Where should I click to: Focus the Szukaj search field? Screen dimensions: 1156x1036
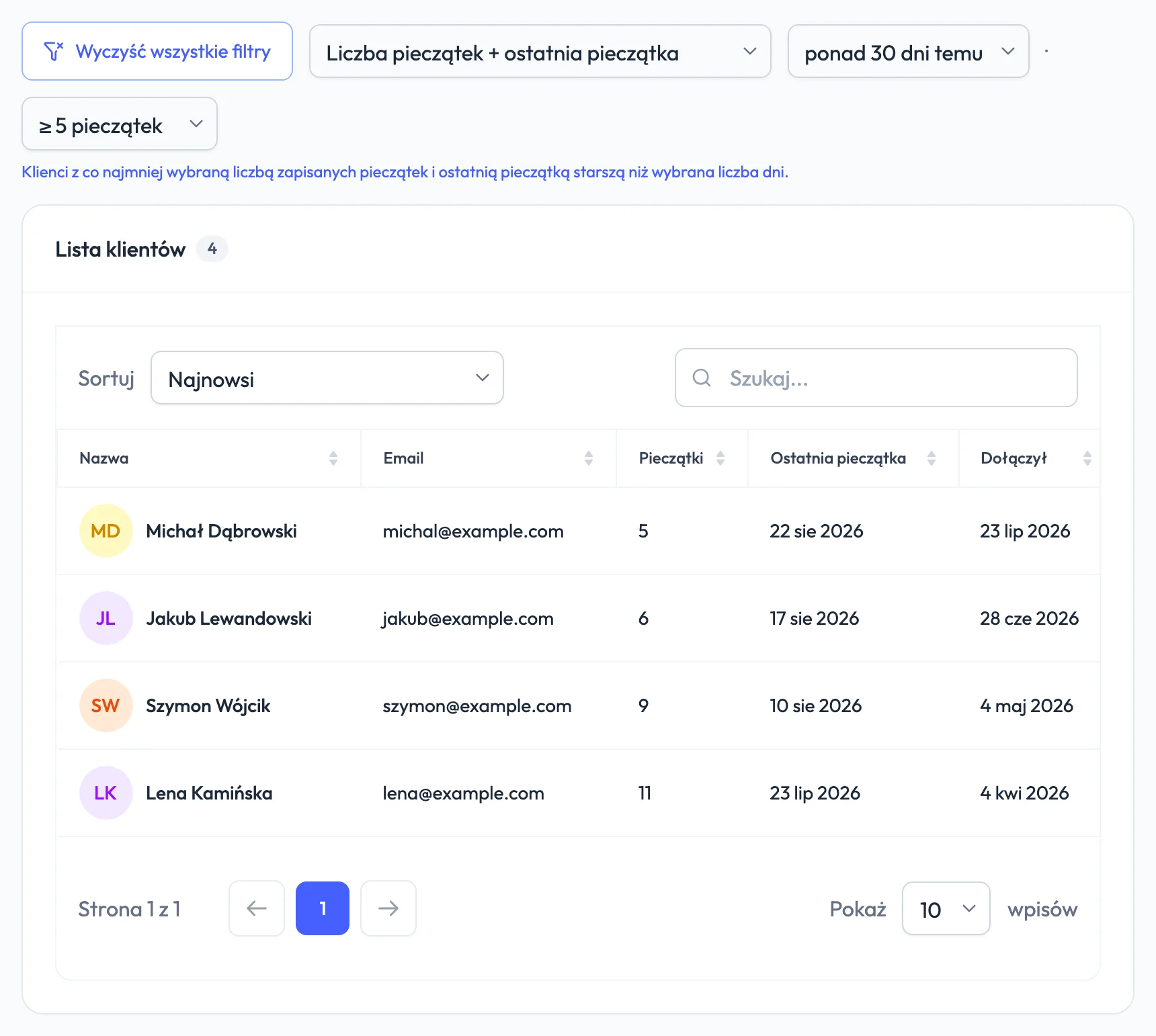coord(876,378)
